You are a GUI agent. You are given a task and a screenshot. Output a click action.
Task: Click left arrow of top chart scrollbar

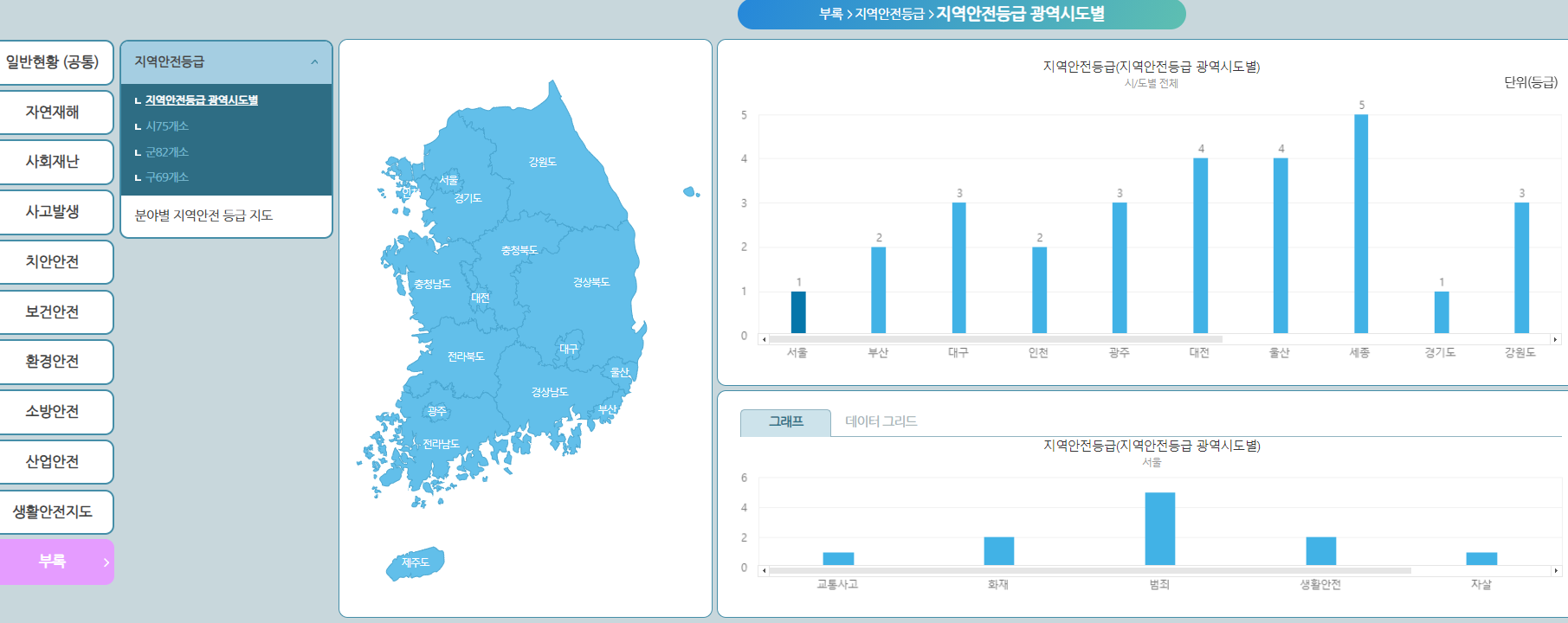click(763, 339)
